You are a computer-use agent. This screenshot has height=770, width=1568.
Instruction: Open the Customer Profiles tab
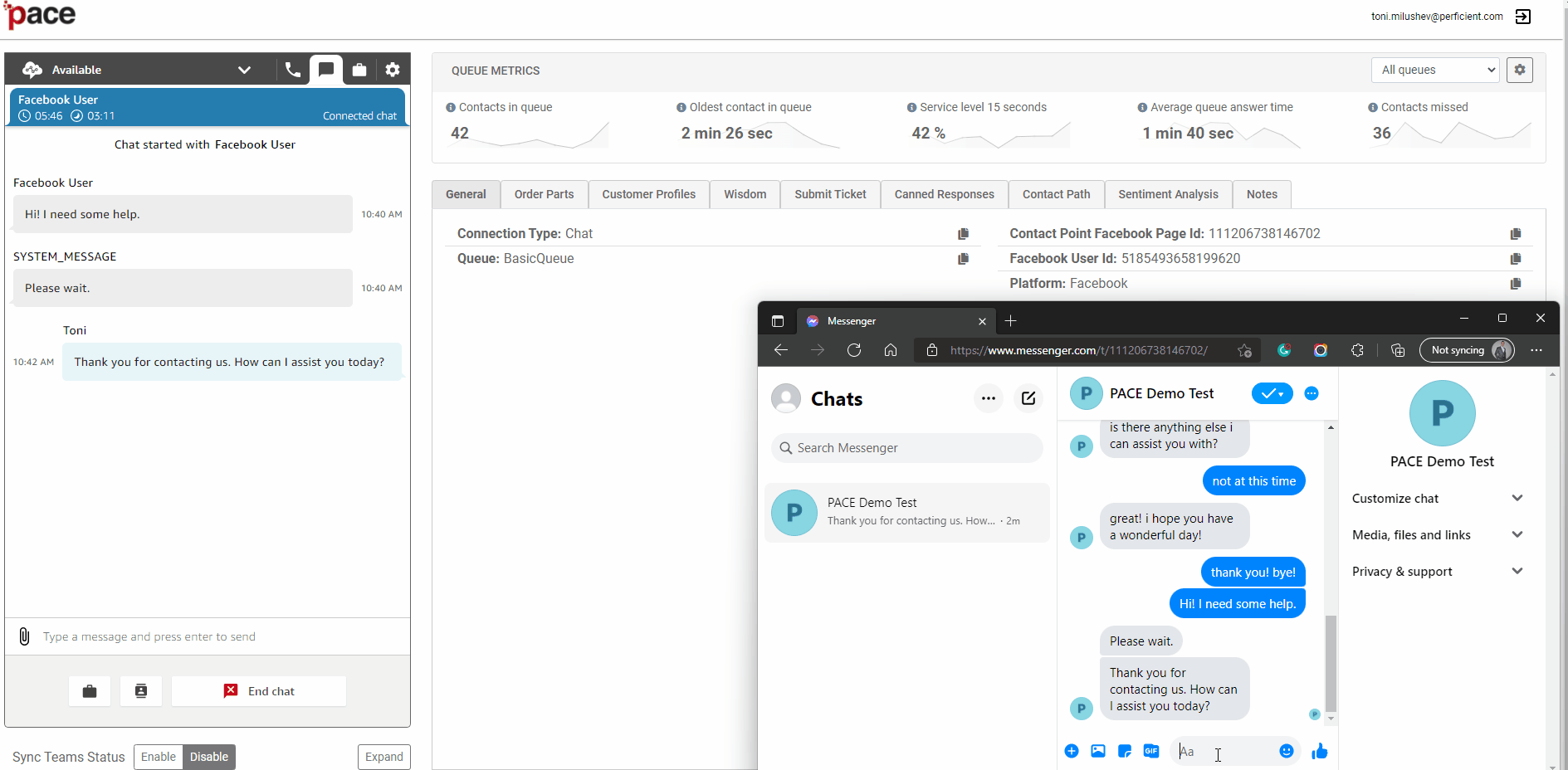point(649,194)
